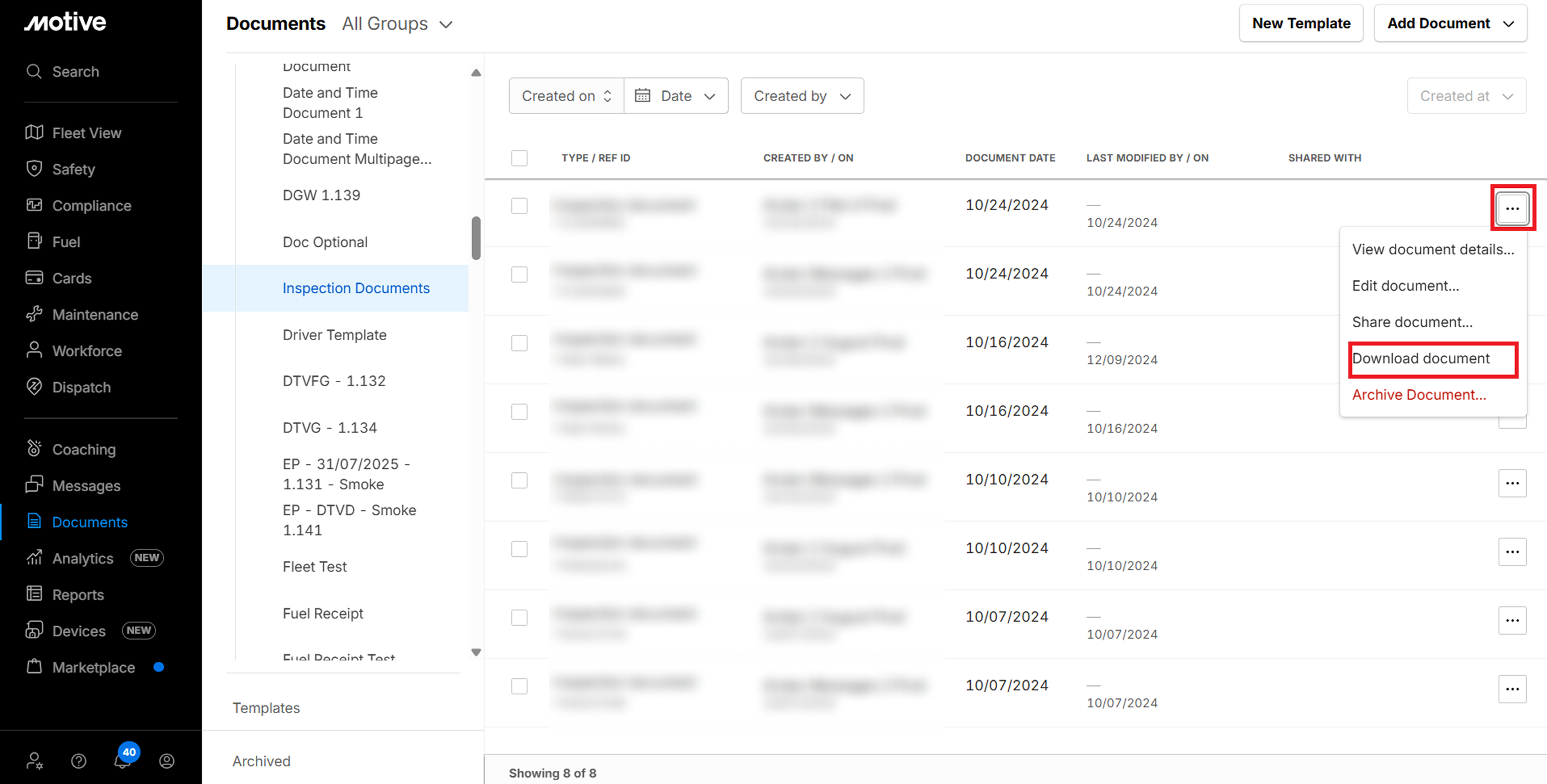
Task: Select Archive Document from the context menu
Action: pyautogui.click(x=1419, y=394)
